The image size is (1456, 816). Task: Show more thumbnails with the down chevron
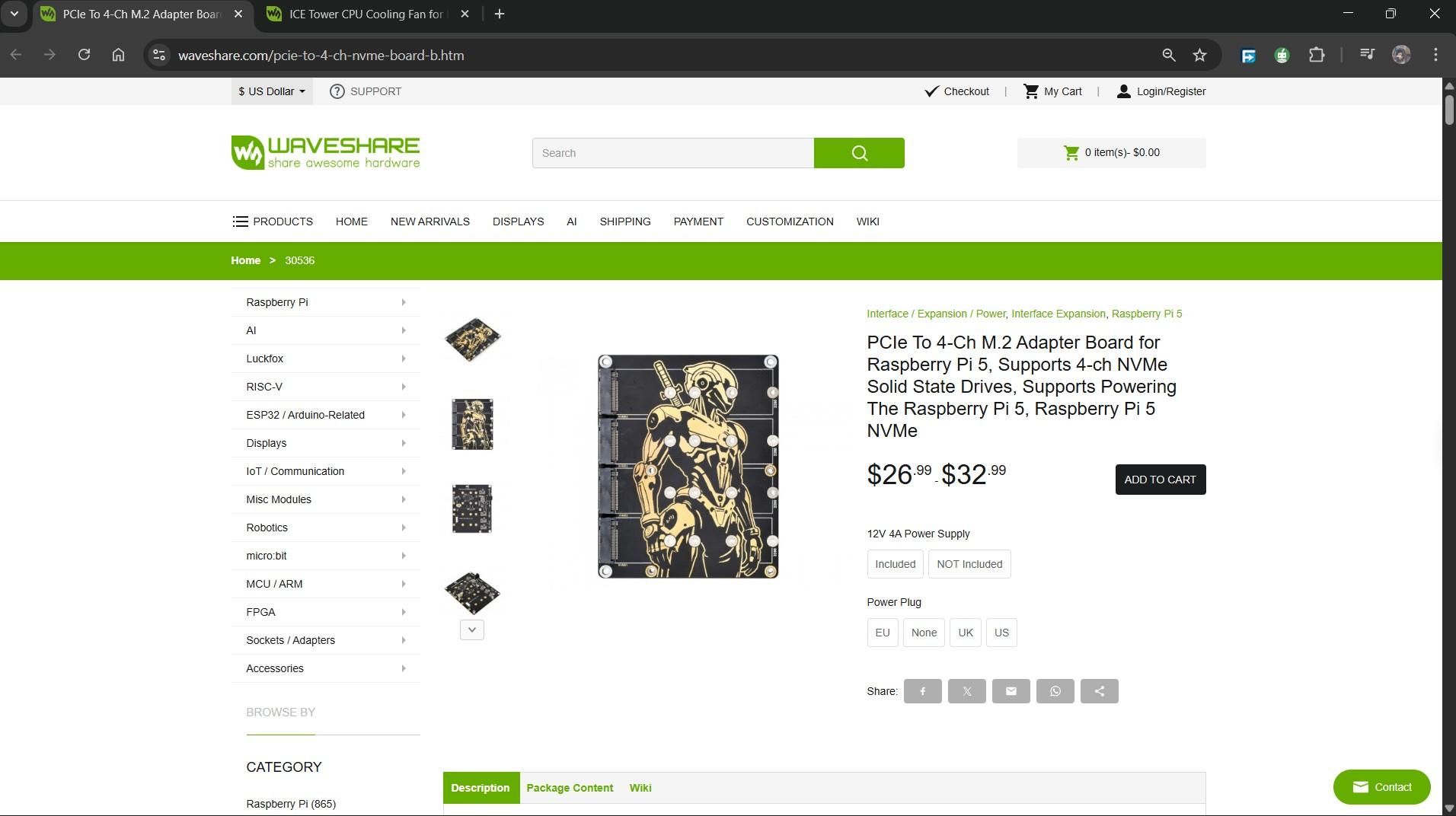pyautogui.click(x=472, y=630)
